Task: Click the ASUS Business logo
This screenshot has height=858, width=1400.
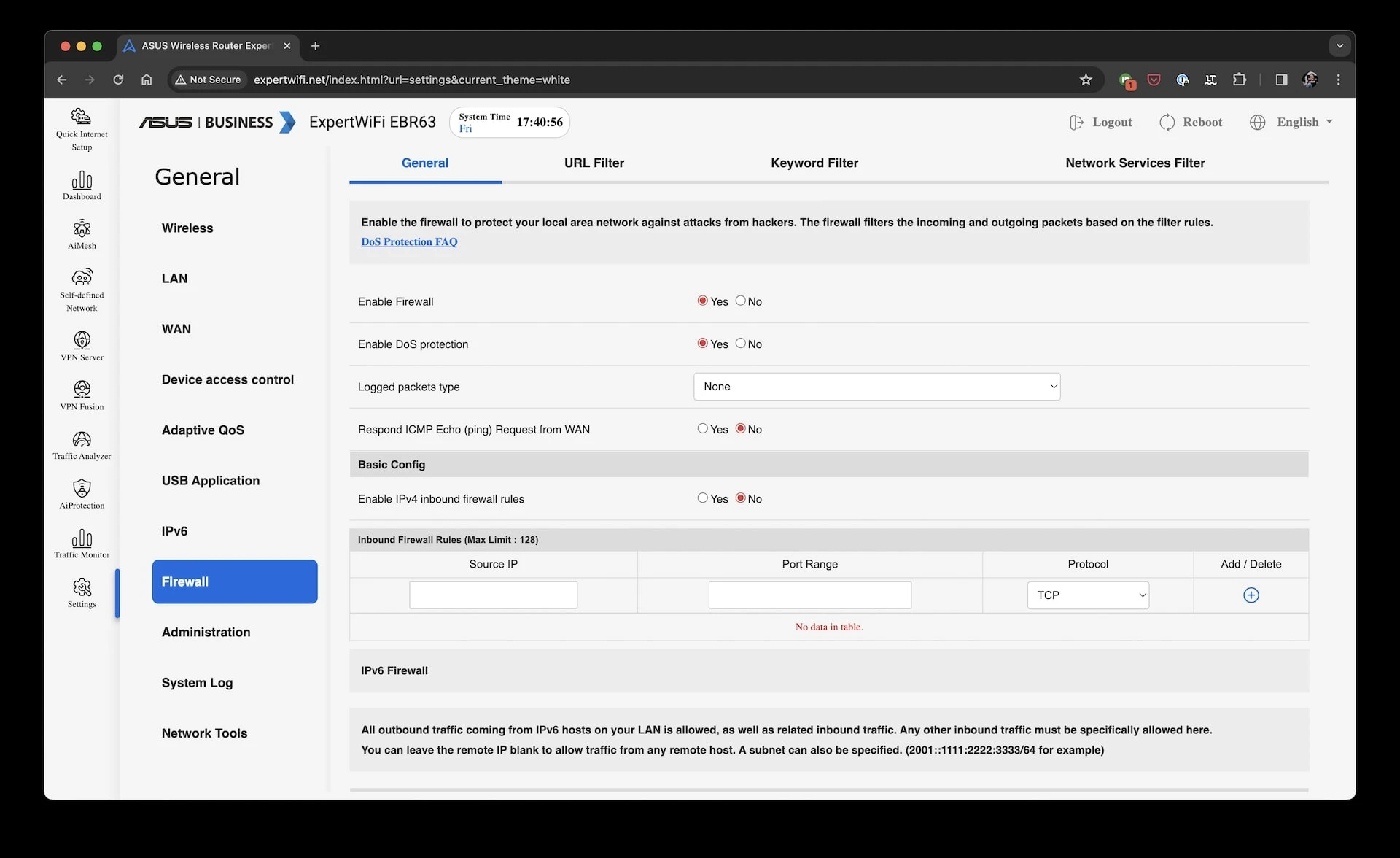Action: 217,122
